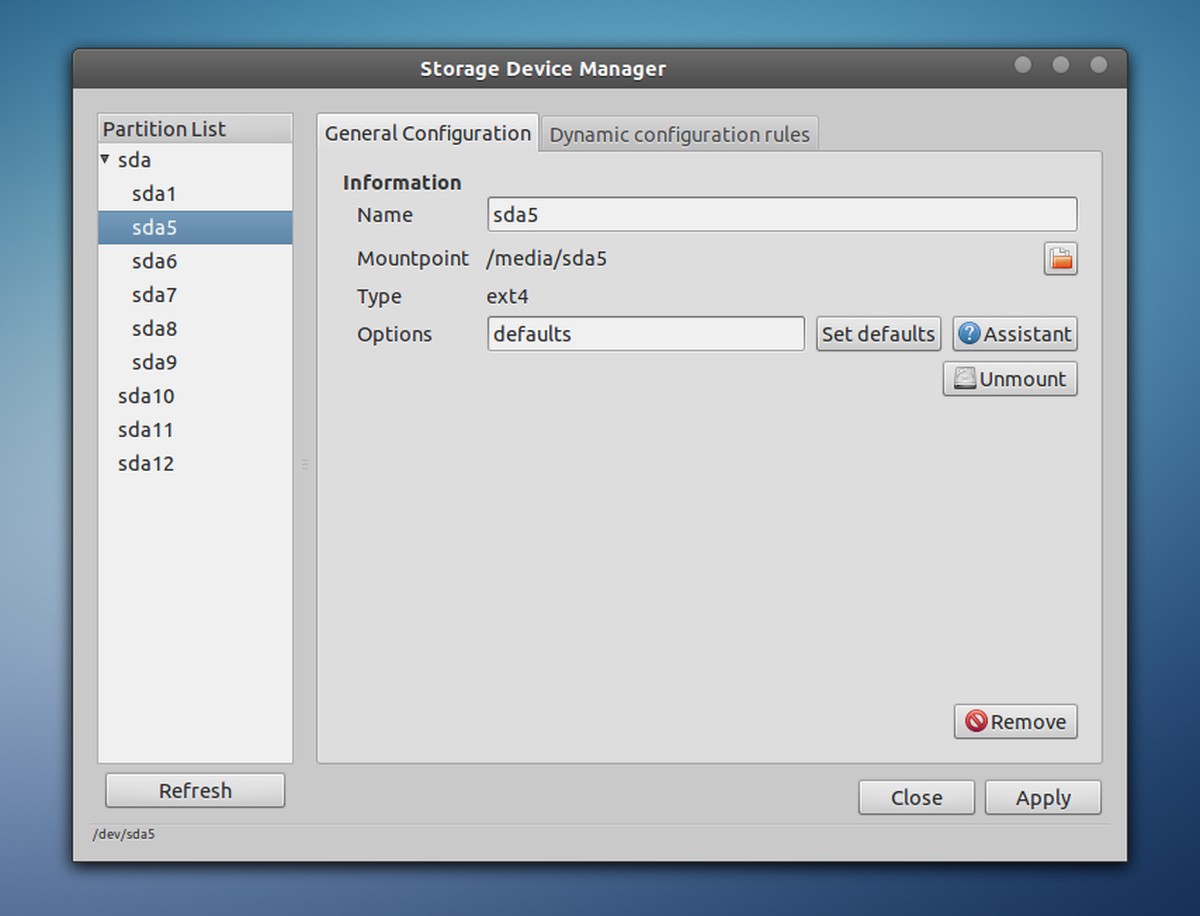
Task: Unmount the sda5 partition
Action: point(1010,378)
